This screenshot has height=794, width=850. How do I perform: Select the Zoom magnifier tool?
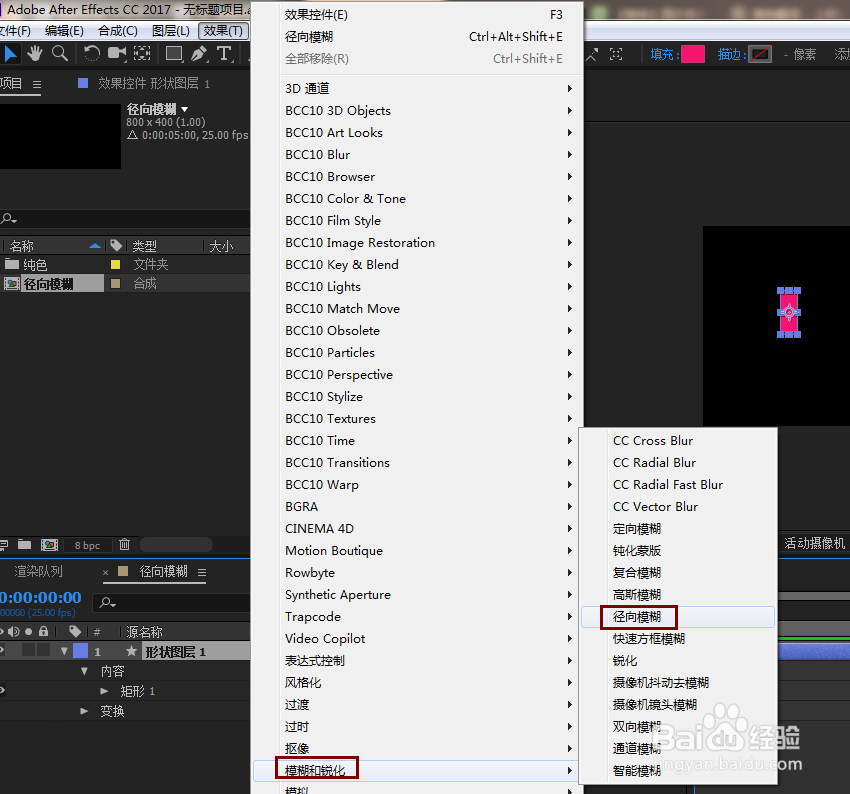(x=60, y=54)
